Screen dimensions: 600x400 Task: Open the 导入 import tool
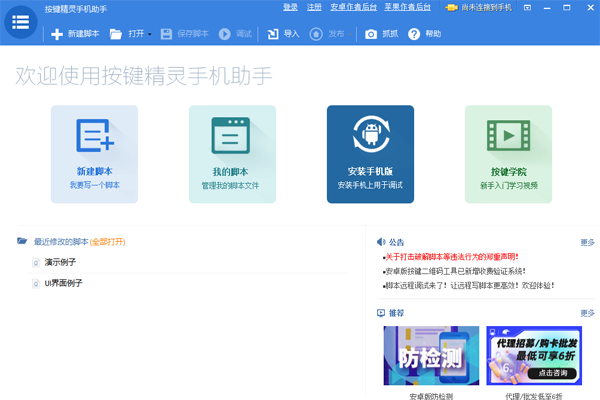pos(283,34)
